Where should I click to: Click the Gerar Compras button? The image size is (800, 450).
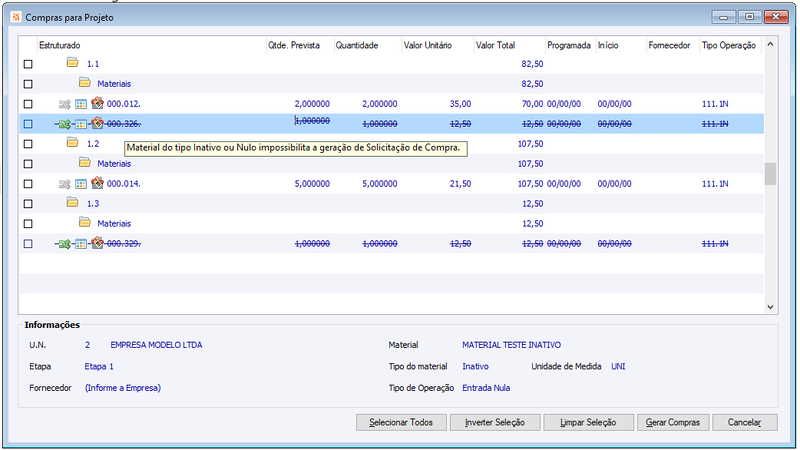tap(673, 422)
